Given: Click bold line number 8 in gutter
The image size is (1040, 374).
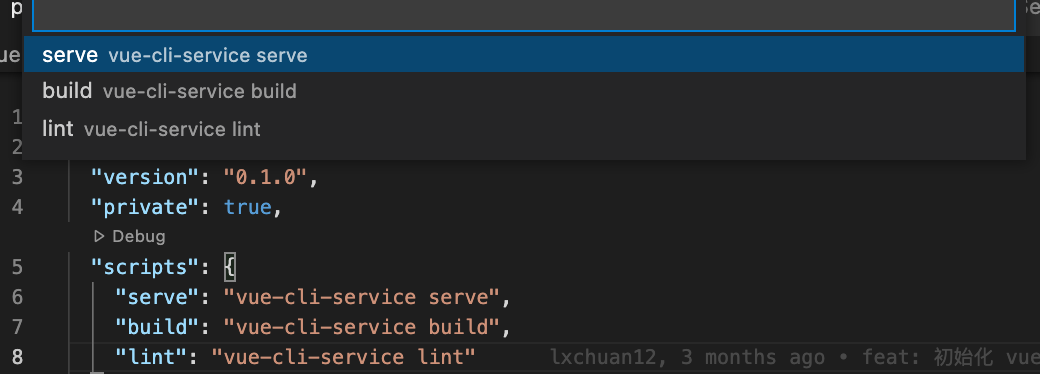Looking at the screenshot, I should coord(17,357).
